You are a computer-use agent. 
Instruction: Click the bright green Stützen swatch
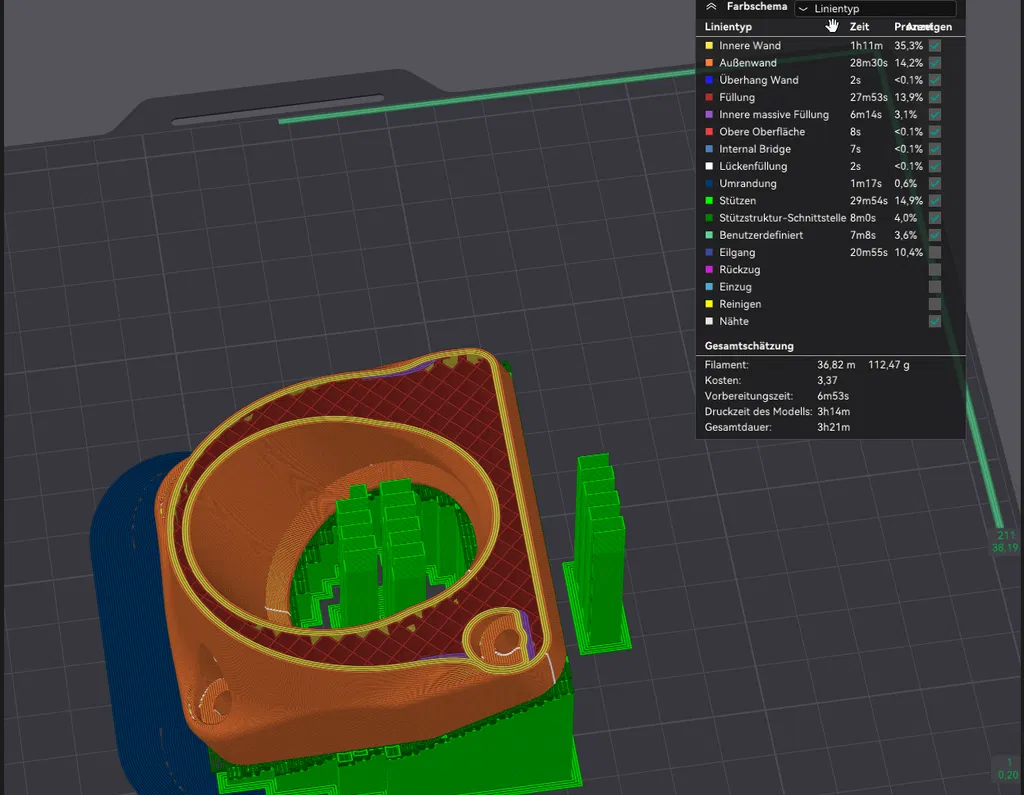coord(709,201)
